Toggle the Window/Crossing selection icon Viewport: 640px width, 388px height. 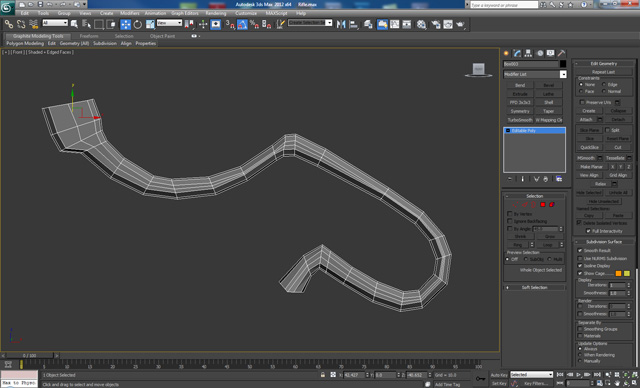pos(111,24)
